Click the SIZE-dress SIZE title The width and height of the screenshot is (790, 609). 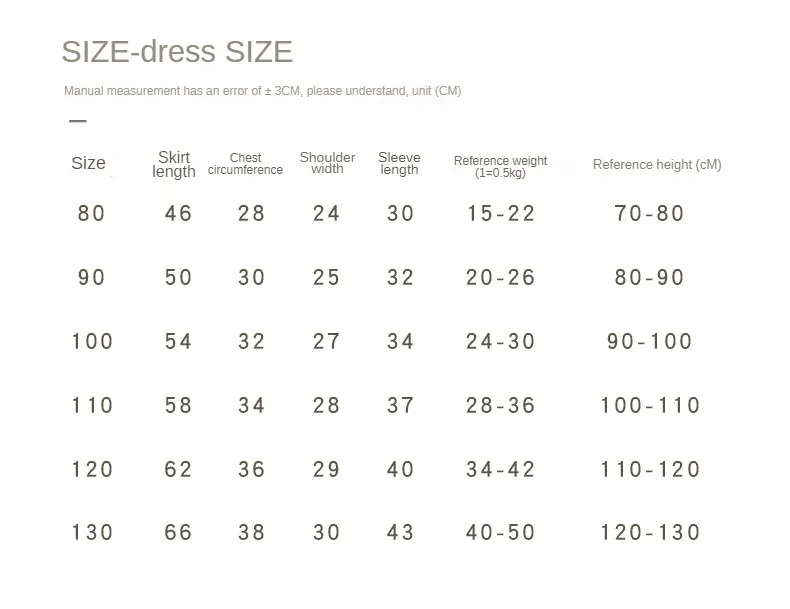click(x=177, y=51)
